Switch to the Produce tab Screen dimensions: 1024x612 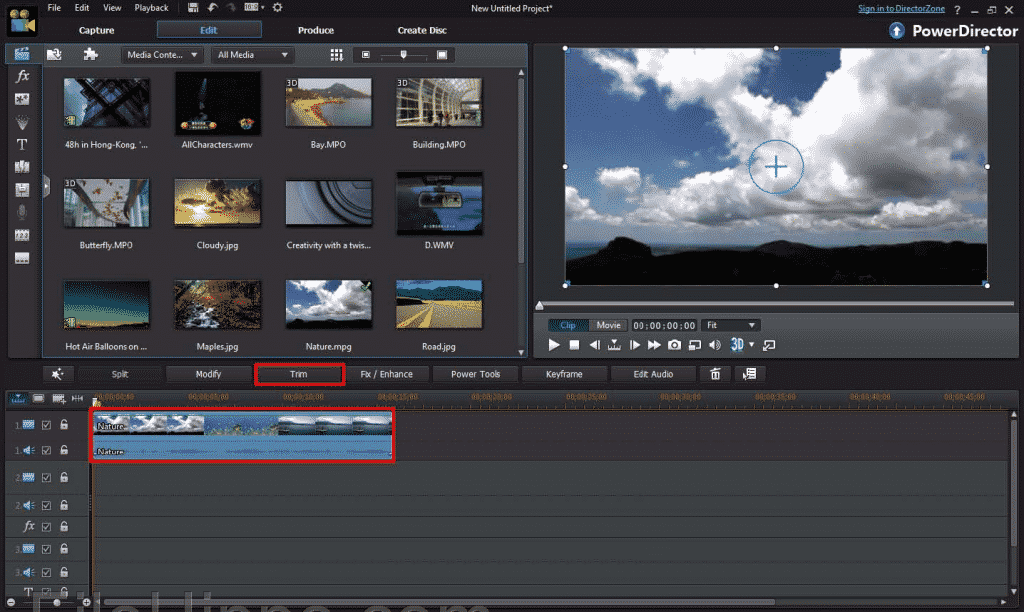315,30
